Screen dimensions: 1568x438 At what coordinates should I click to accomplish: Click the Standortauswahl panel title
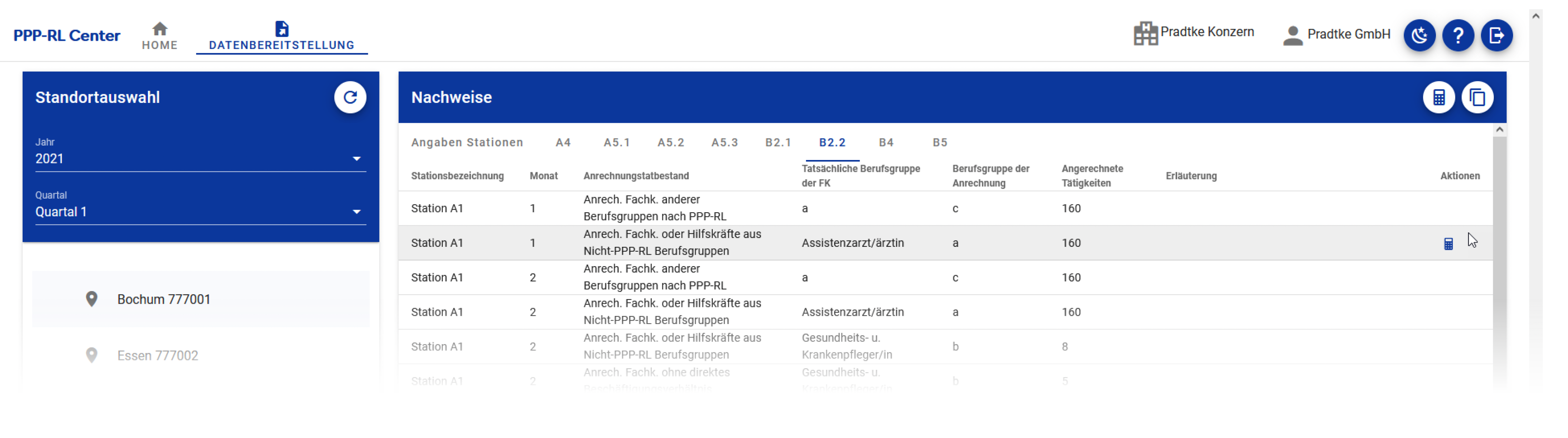98,98
